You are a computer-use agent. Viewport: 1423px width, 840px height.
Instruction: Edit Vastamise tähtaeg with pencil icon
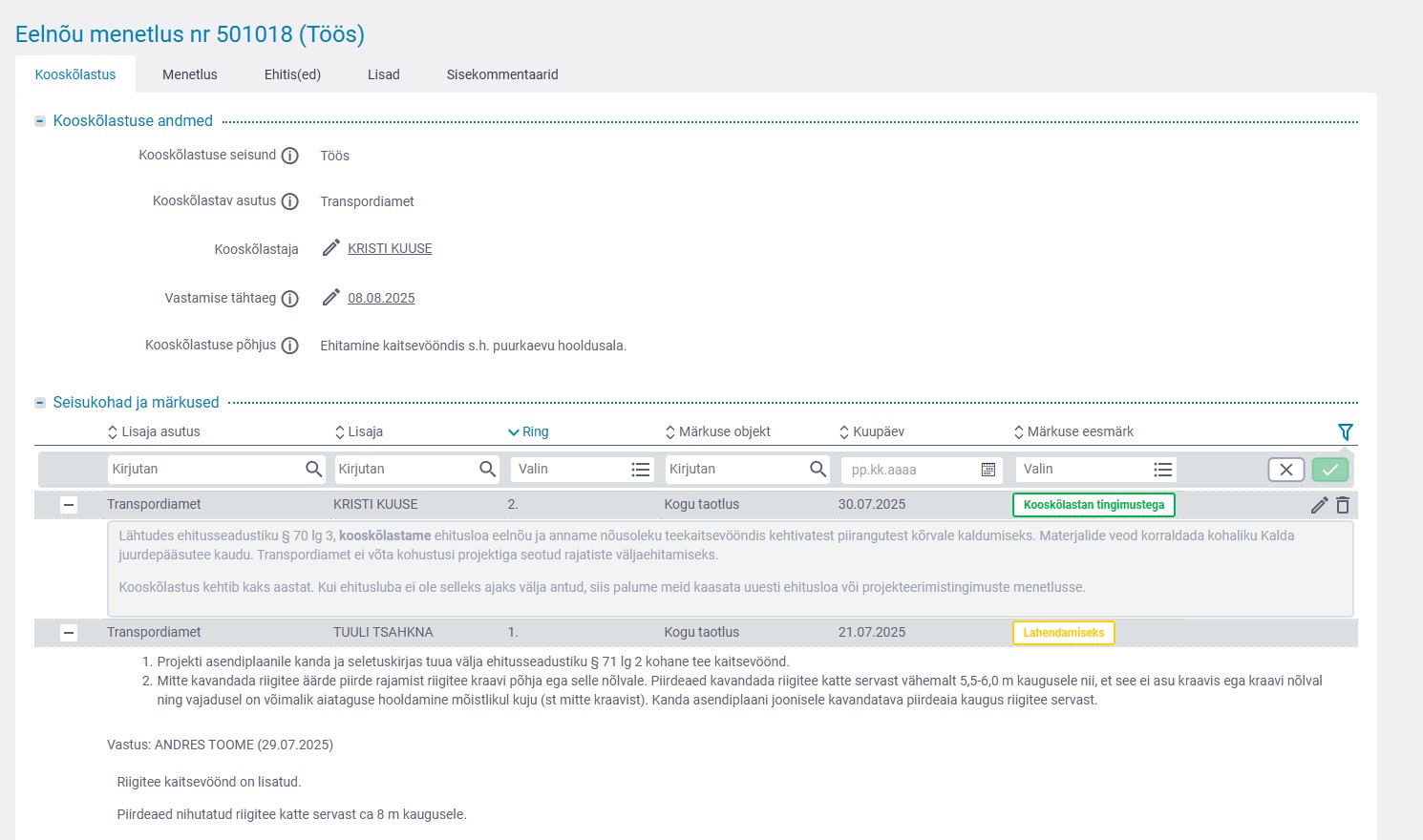click(330, 298)
